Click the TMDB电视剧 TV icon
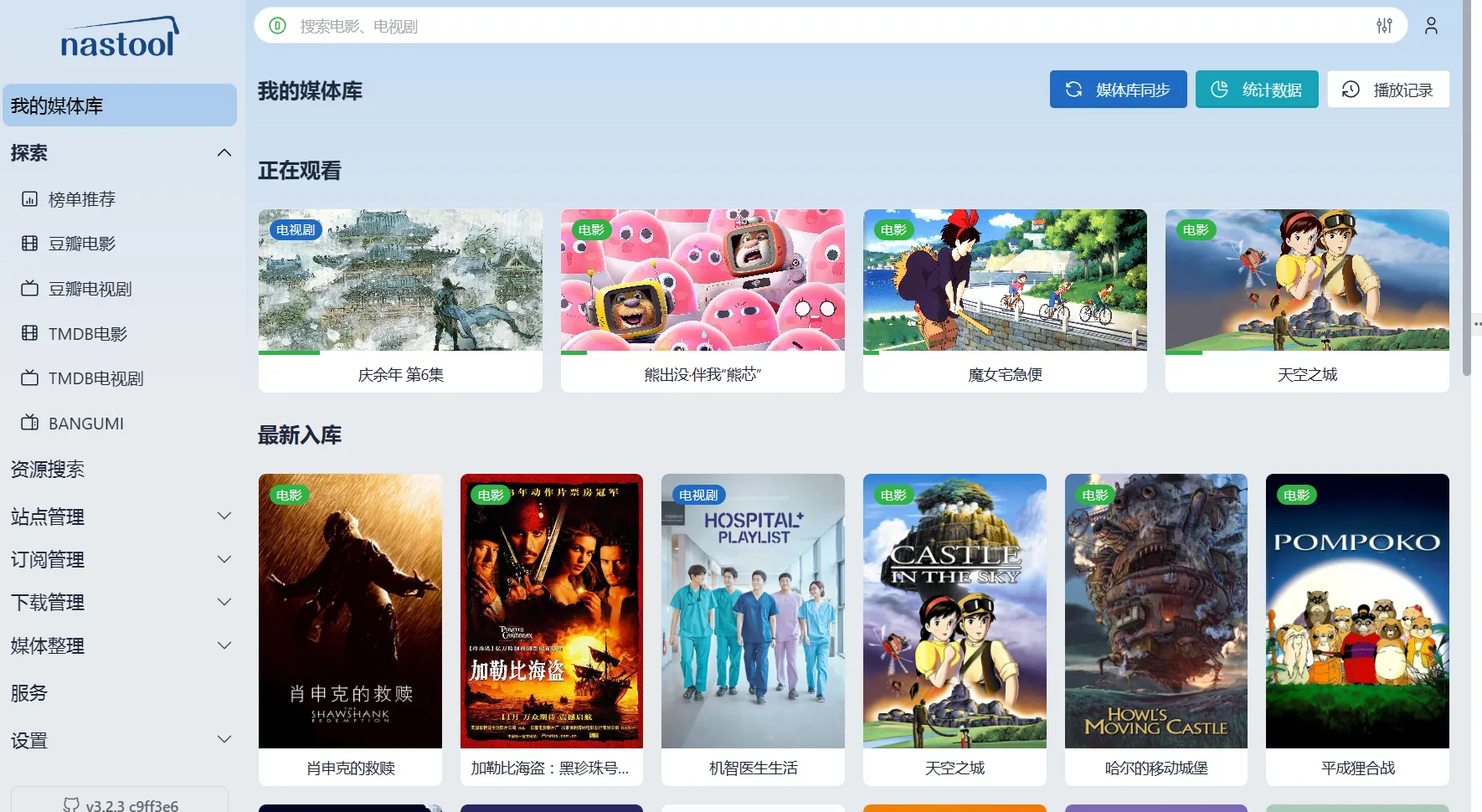The height and width of the screenshot is (812, 1482). 29,378
